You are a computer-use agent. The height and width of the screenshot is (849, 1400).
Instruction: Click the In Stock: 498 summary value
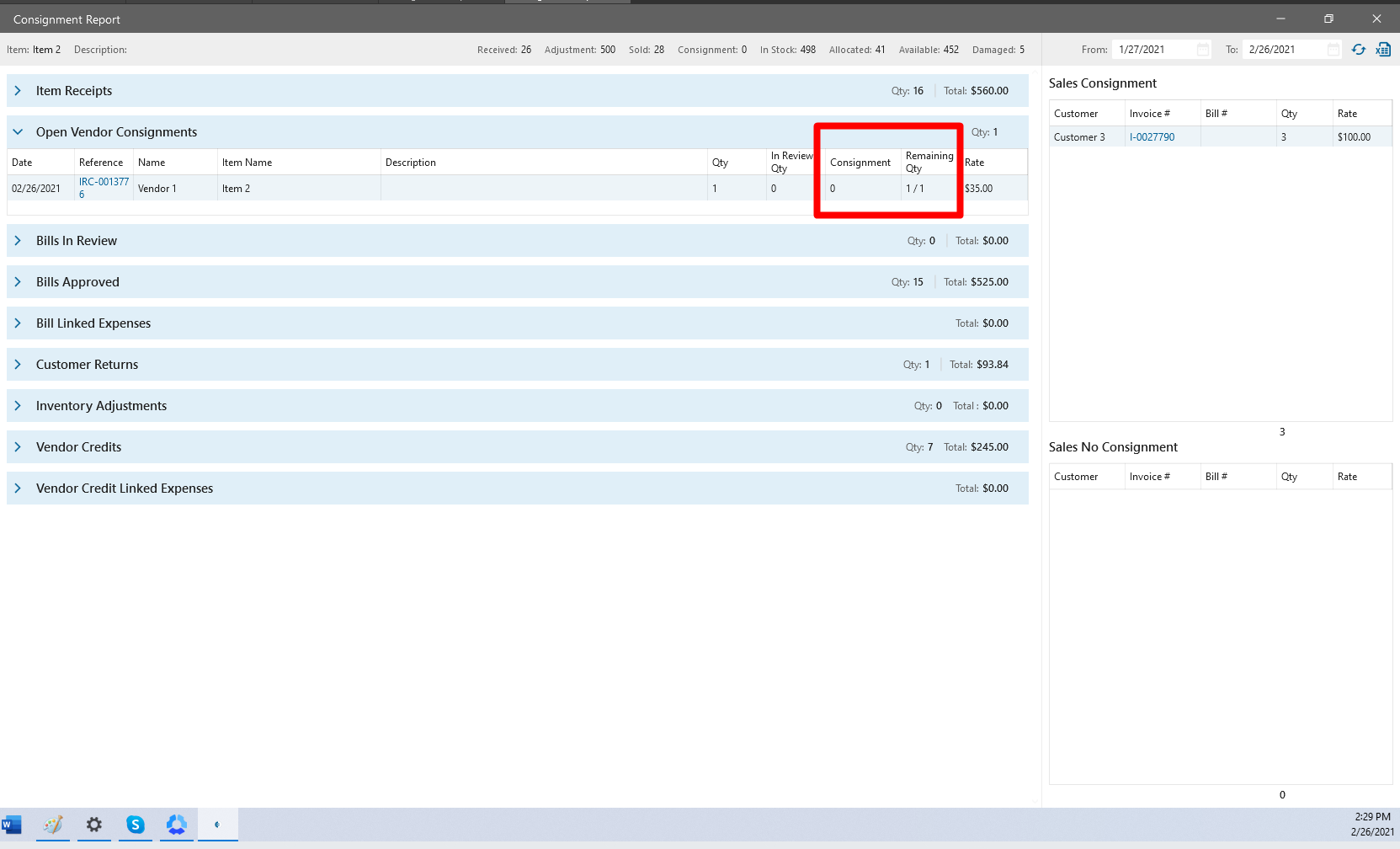(x=788, y=50)
